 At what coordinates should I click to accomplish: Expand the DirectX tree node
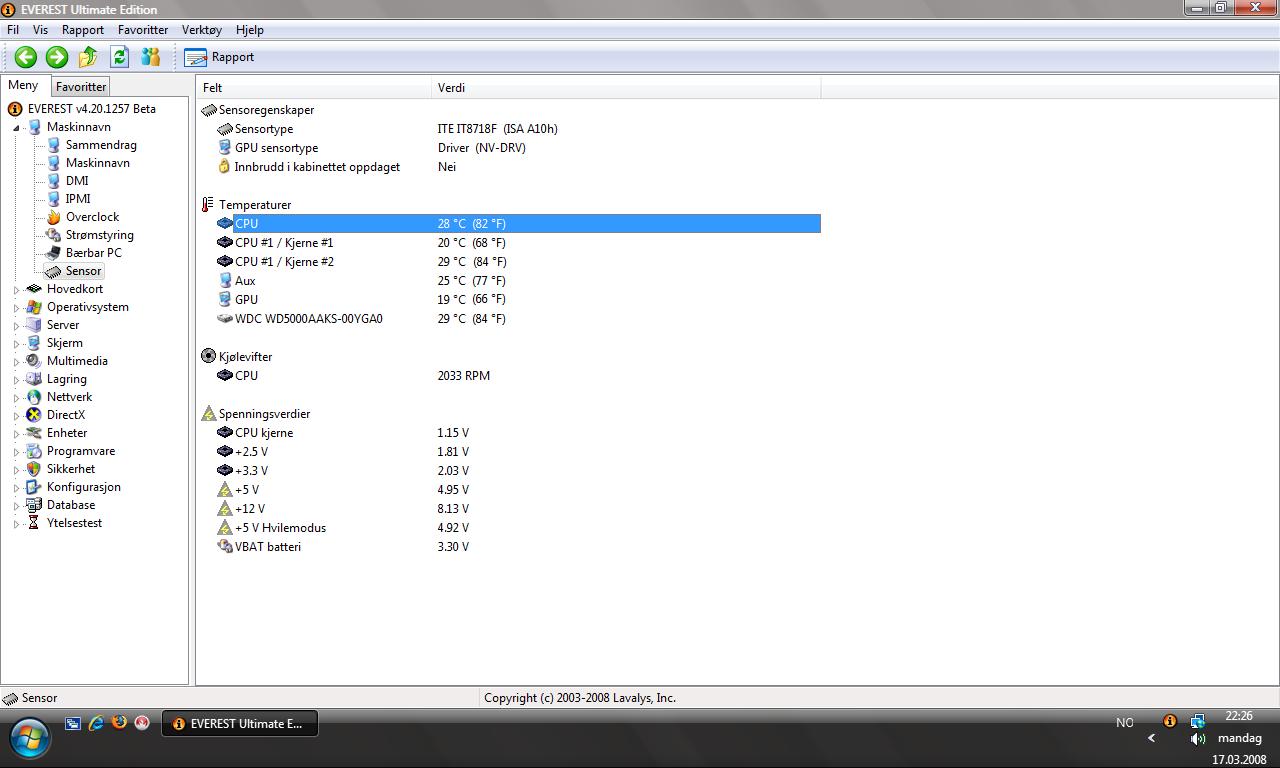(x=16, y=415)
